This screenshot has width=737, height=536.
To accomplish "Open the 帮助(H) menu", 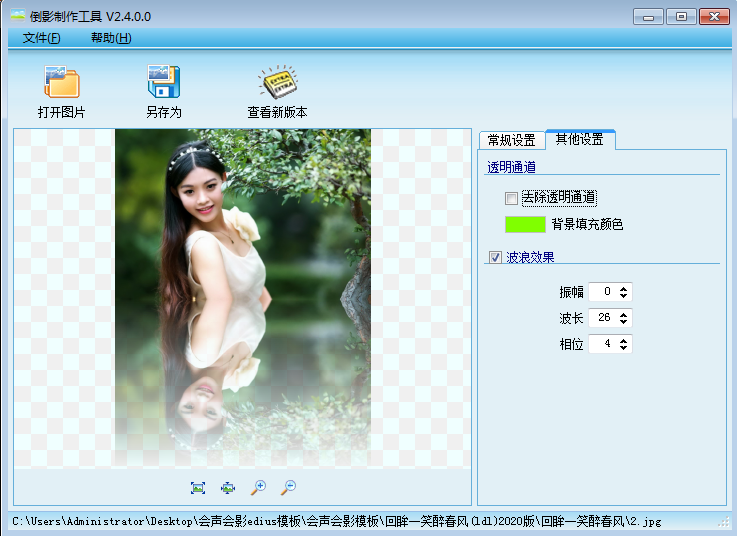I will click(110, 38).
